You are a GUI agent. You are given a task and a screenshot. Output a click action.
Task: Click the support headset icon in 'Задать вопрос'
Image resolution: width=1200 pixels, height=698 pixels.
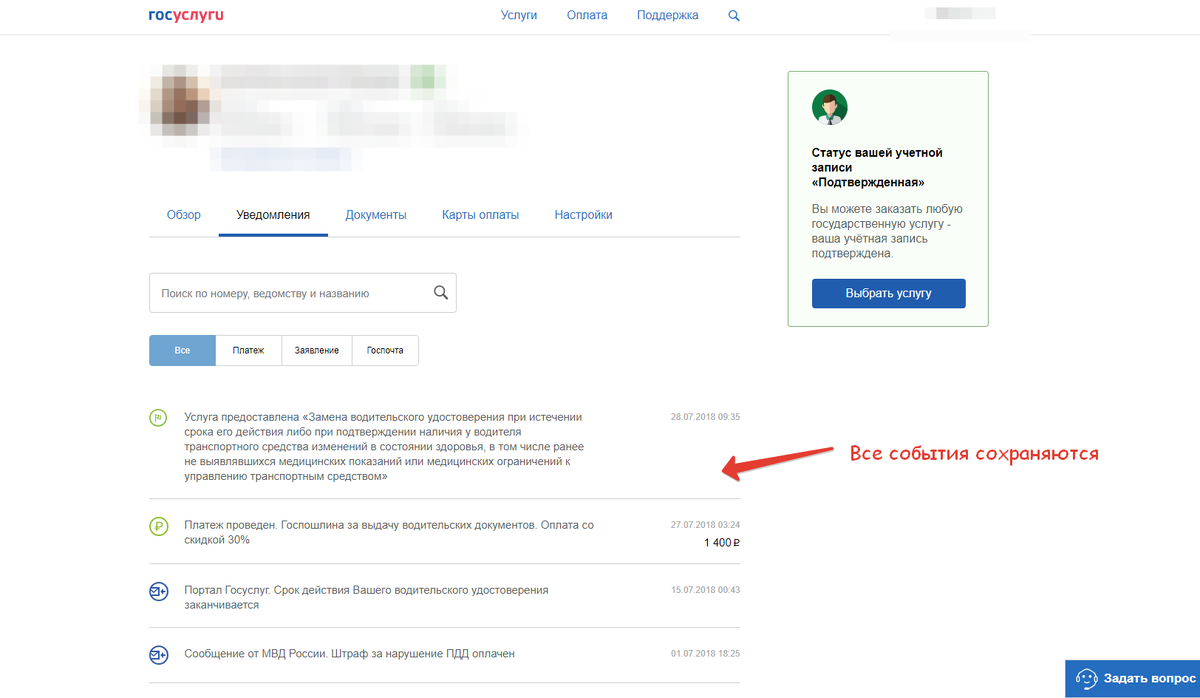pyautogui.click(x=1086, y=679)
